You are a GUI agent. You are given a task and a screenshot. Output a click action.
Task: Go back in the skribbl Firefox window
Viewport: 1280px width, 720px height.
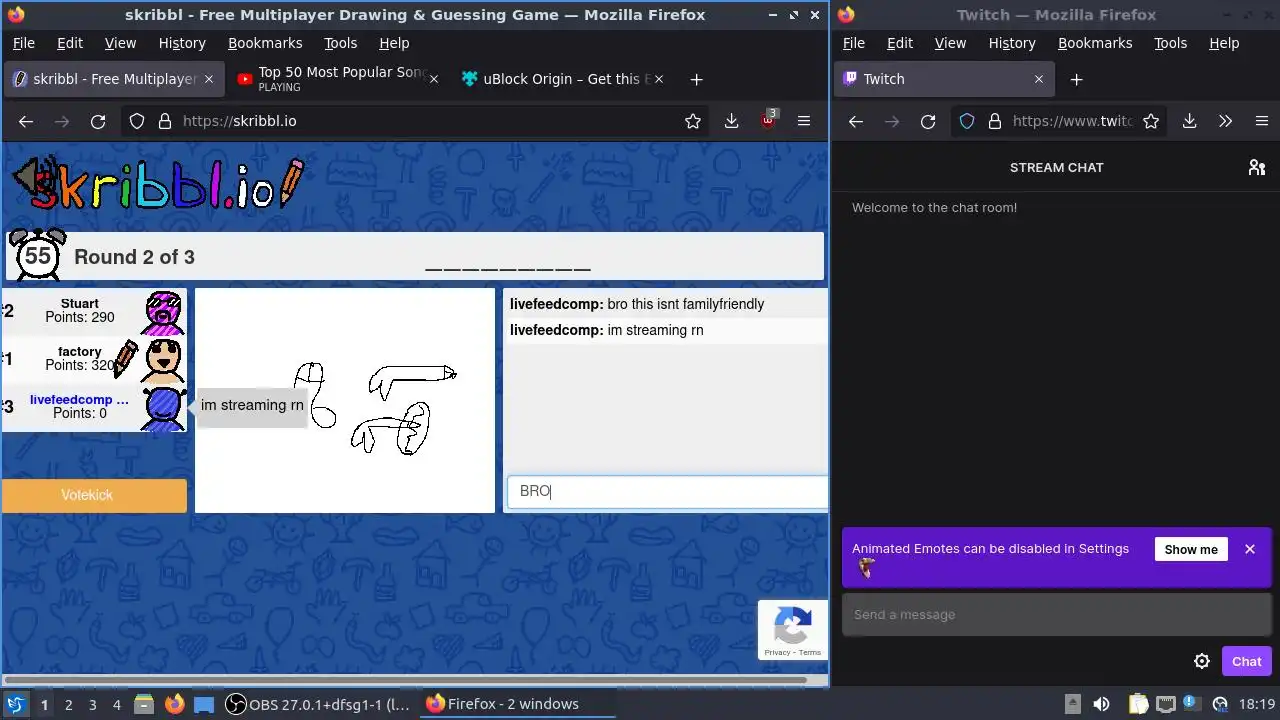26,121
